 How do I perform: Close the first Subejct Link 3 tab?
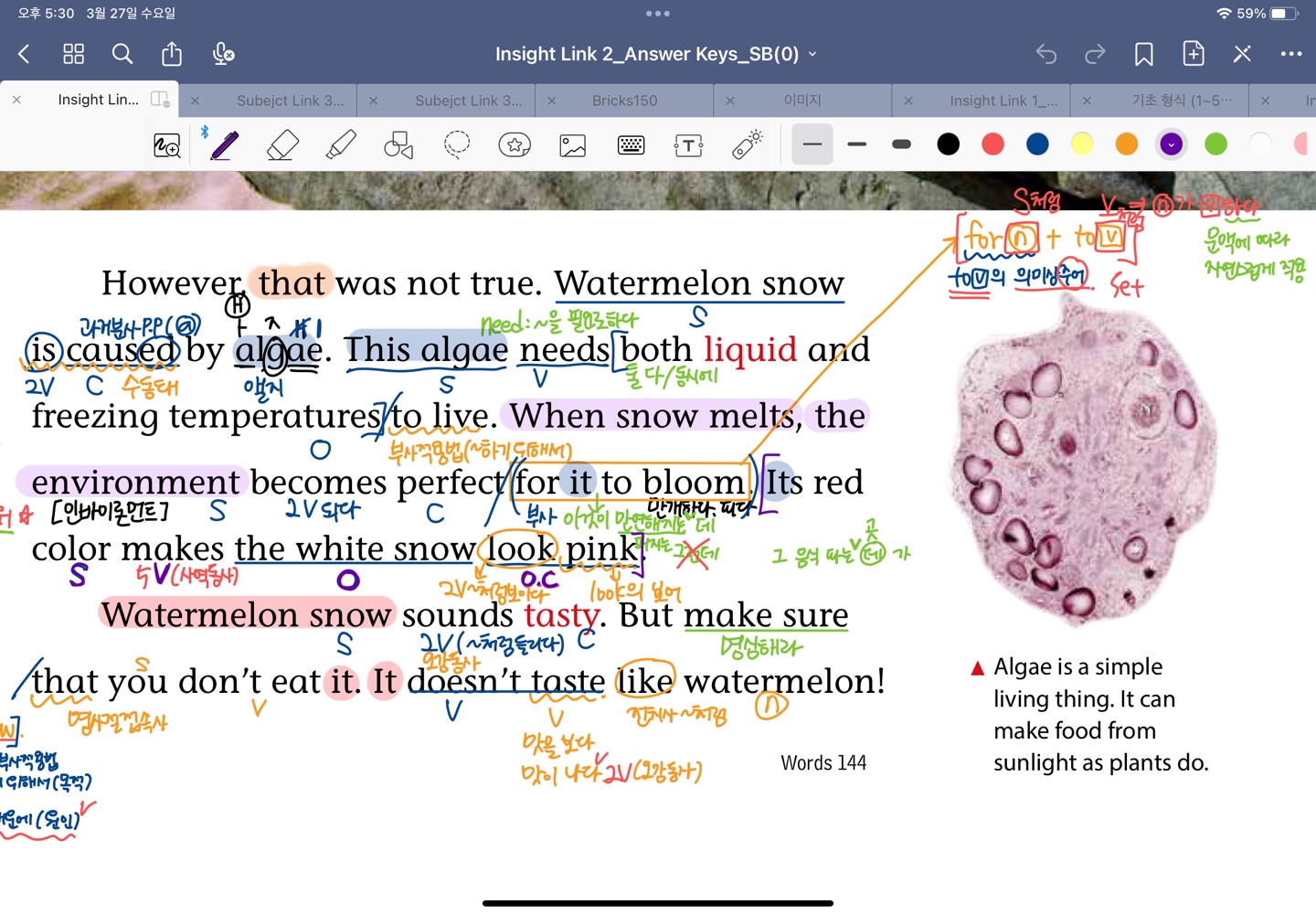tap(195, 101)
